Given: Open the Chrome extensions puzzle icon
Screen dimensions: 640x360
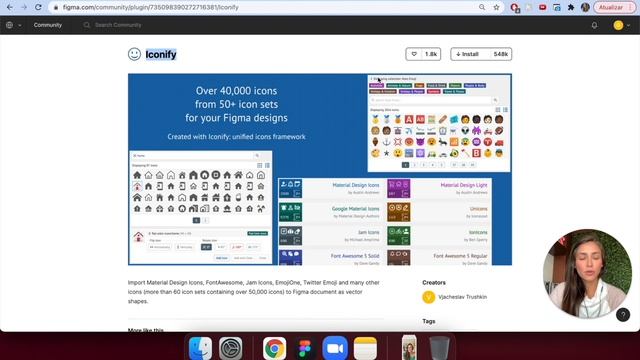Looking at the screenshot, I should click(571, 7).
